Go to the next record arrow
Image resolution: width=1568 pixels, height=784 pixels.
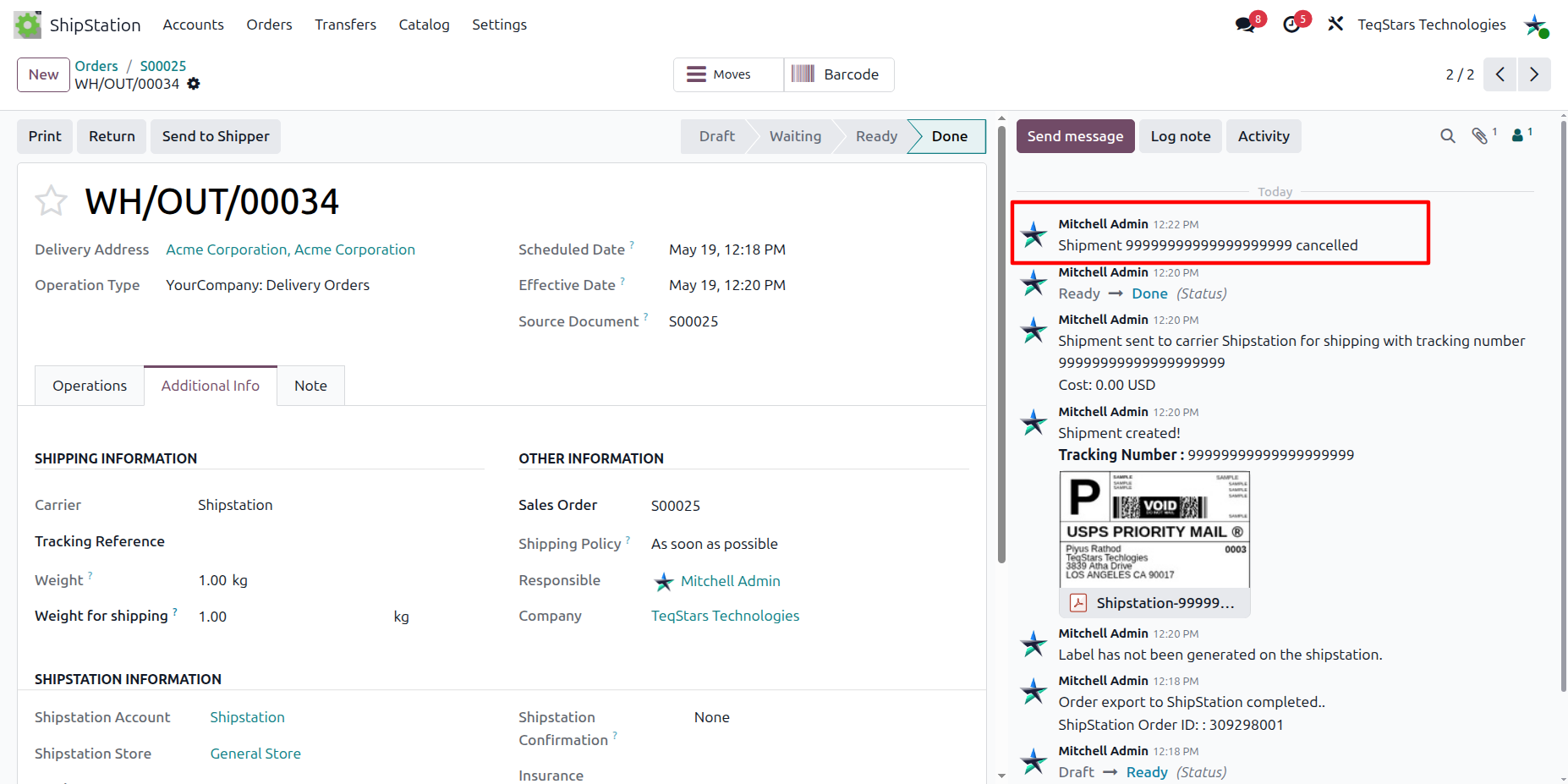pos(1534,74)
